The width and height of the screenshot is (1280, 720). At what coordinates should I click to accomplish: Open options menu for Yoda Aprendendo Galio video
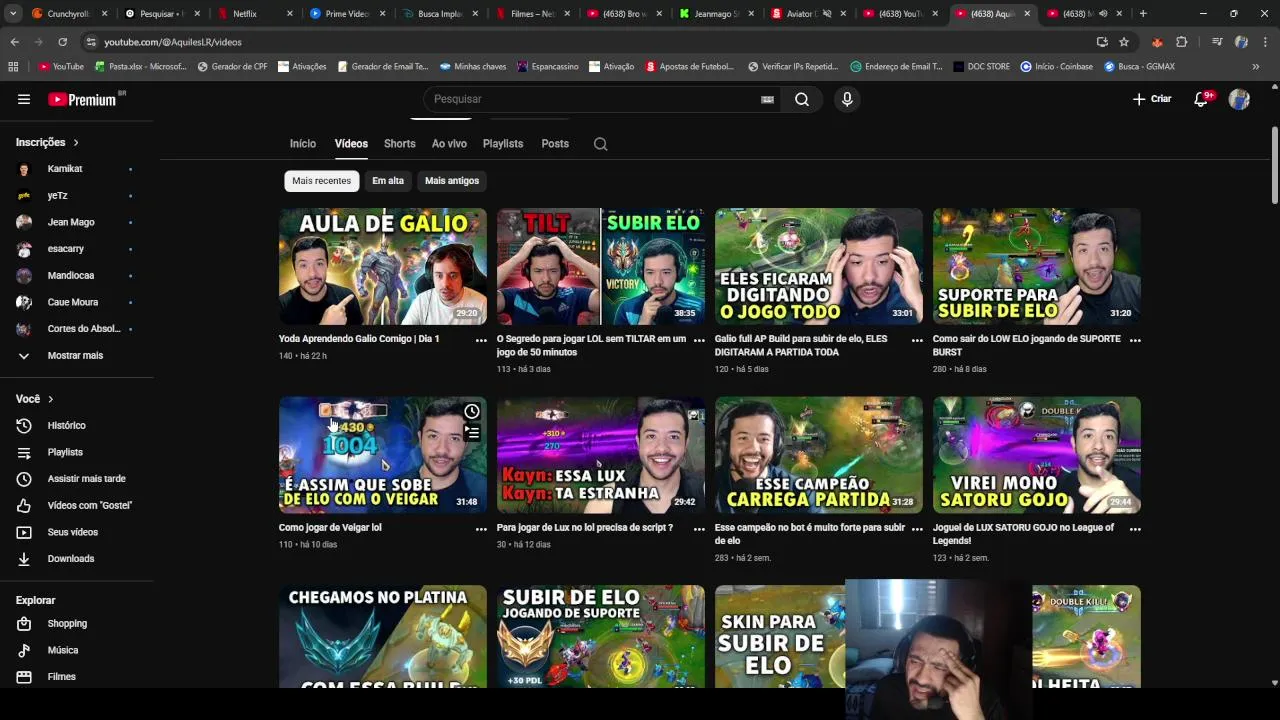click(481, 340)
